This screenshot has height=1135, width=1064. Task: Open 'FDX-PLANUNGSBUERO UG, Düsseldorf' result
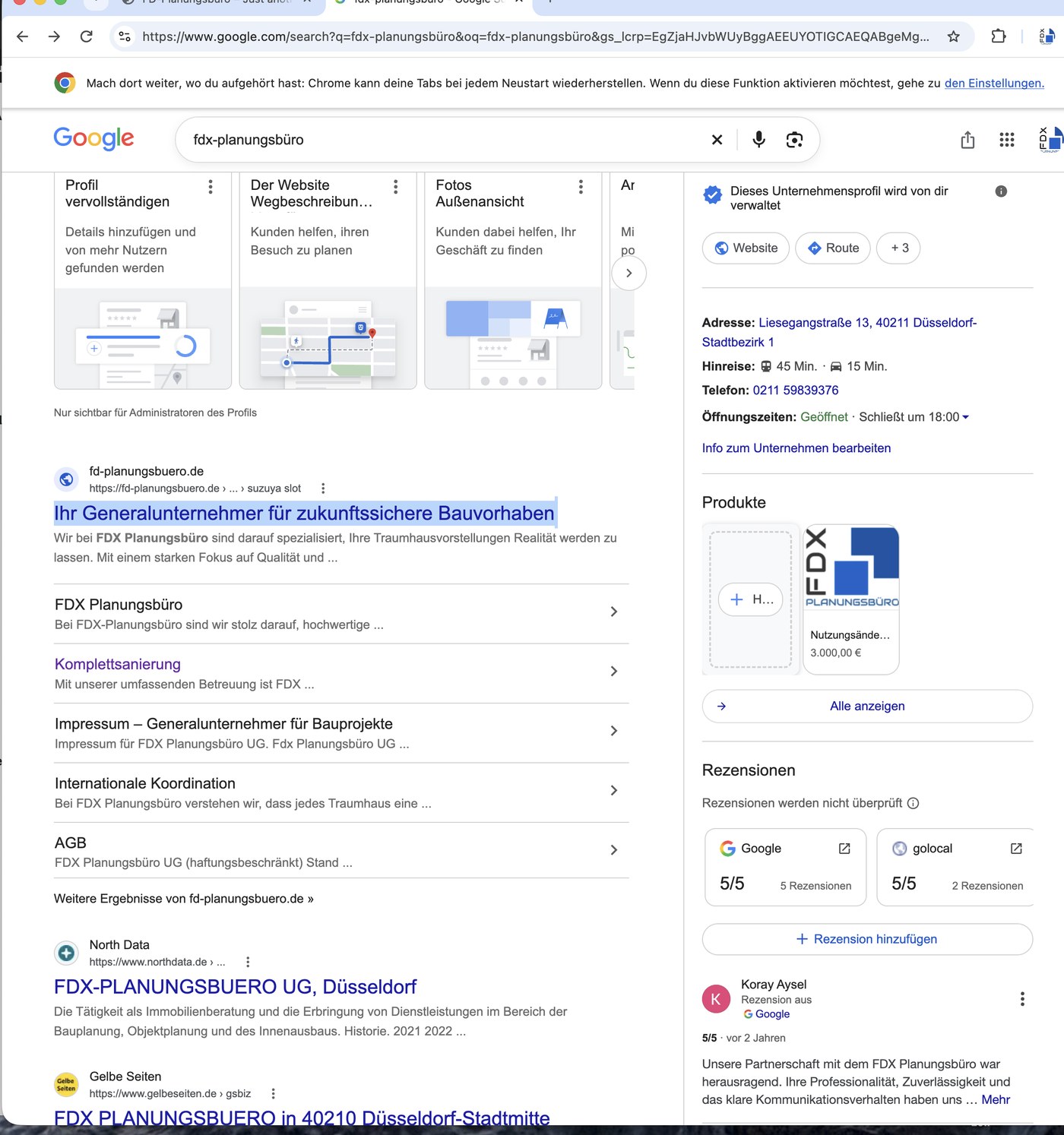[x=236, y=987]
